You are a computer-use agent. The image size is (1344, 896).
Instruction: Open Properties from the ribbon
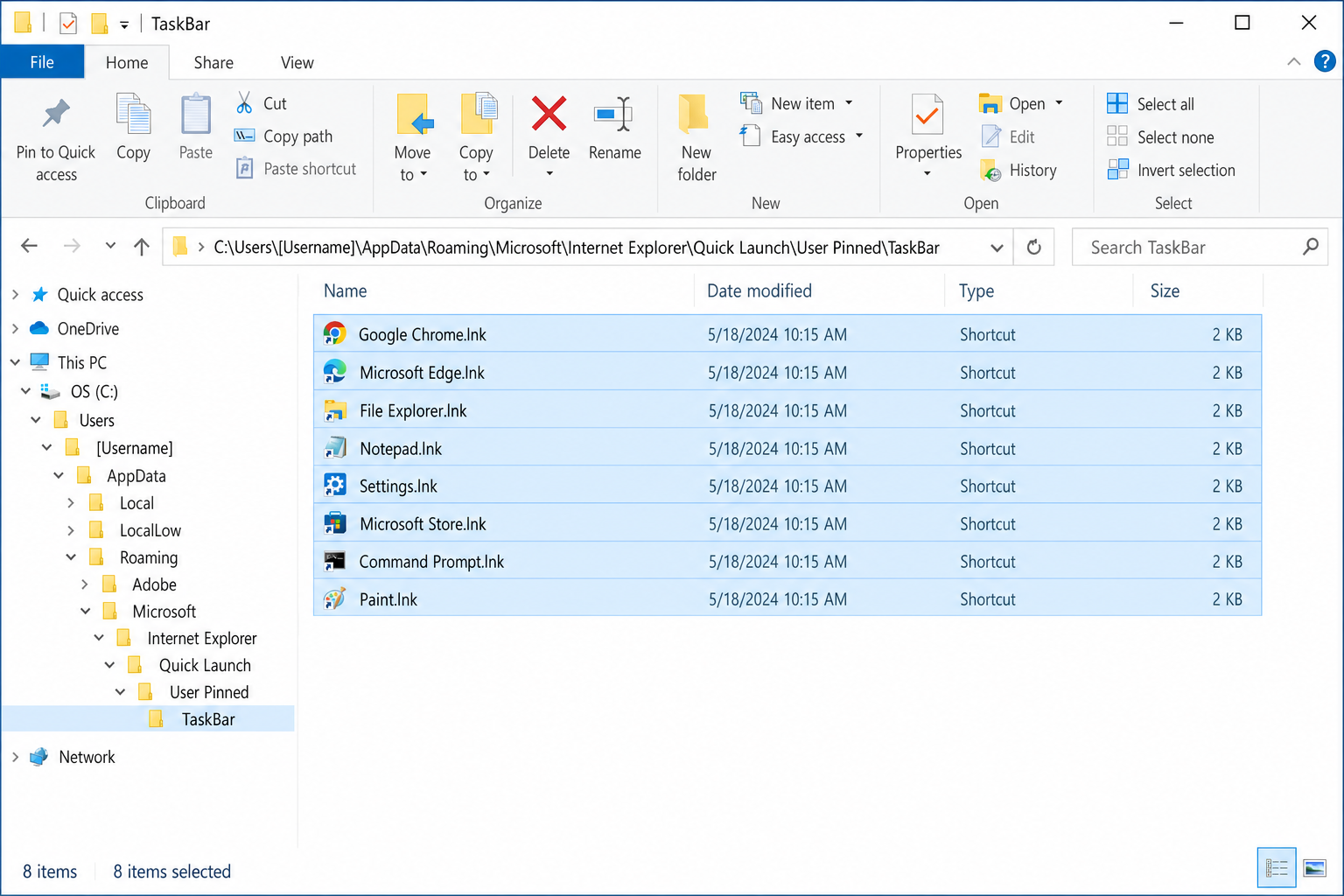tap(928, 128)
